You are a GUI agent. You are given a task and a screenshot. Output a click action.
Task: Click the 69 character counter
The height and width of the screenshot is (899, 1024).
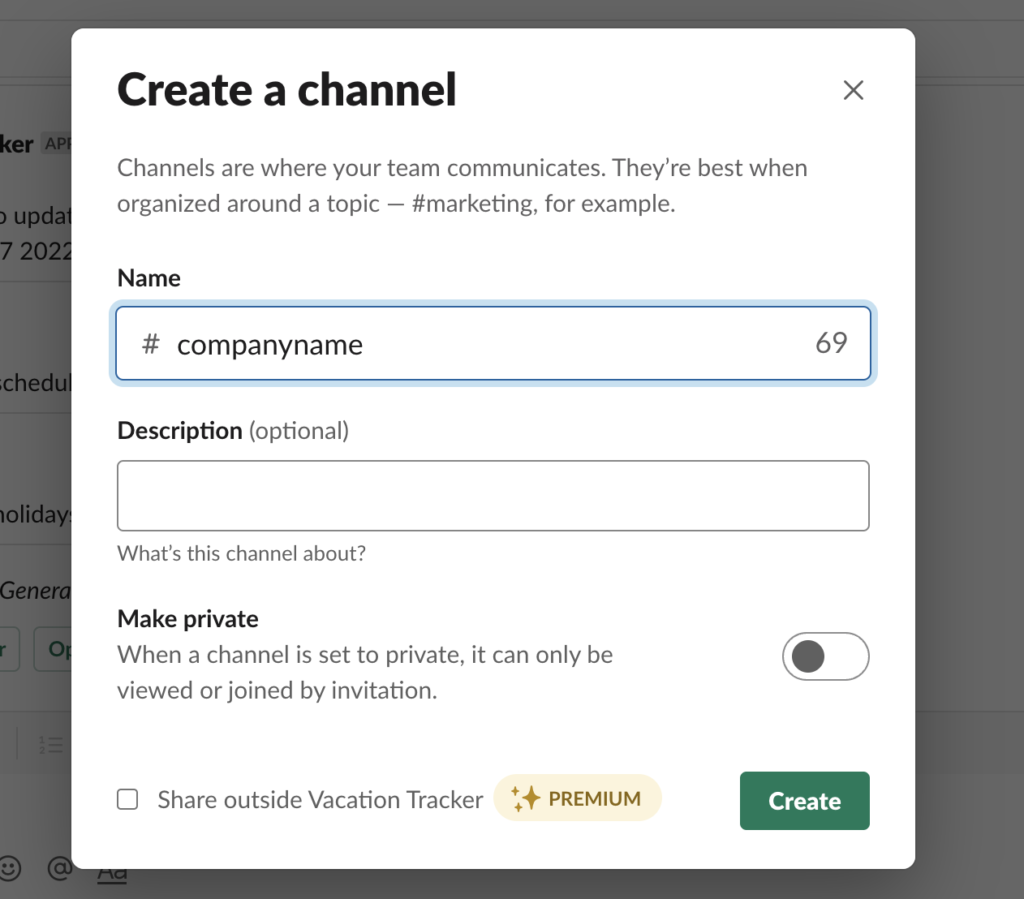831,343
